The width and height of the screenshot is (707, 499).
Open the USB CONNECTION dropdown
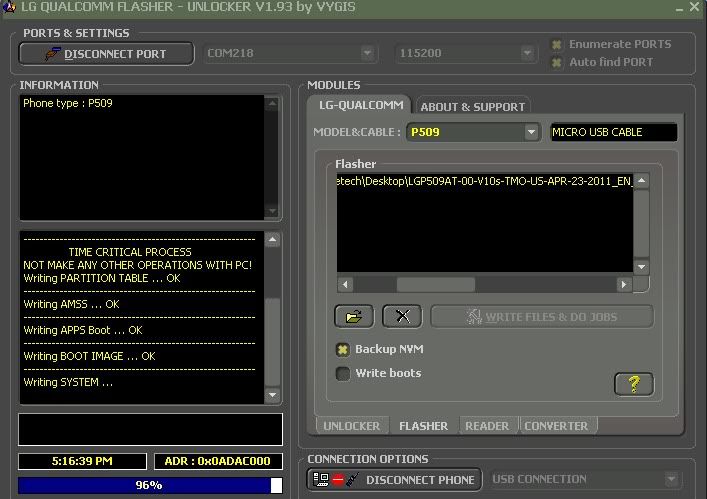pyautogui.click(x=584, y=479)
